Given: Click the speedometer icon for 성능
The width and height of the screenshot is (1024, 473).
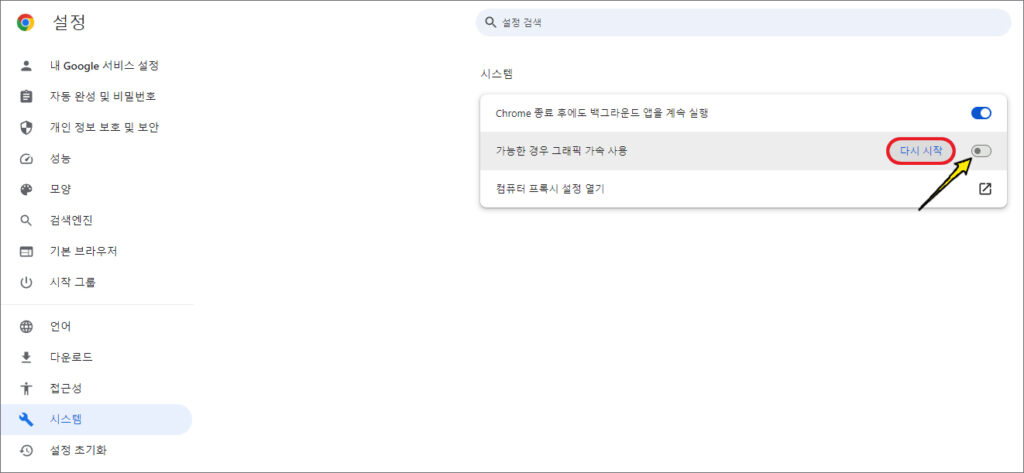Looking at the screenshot, I should [26, 159].
